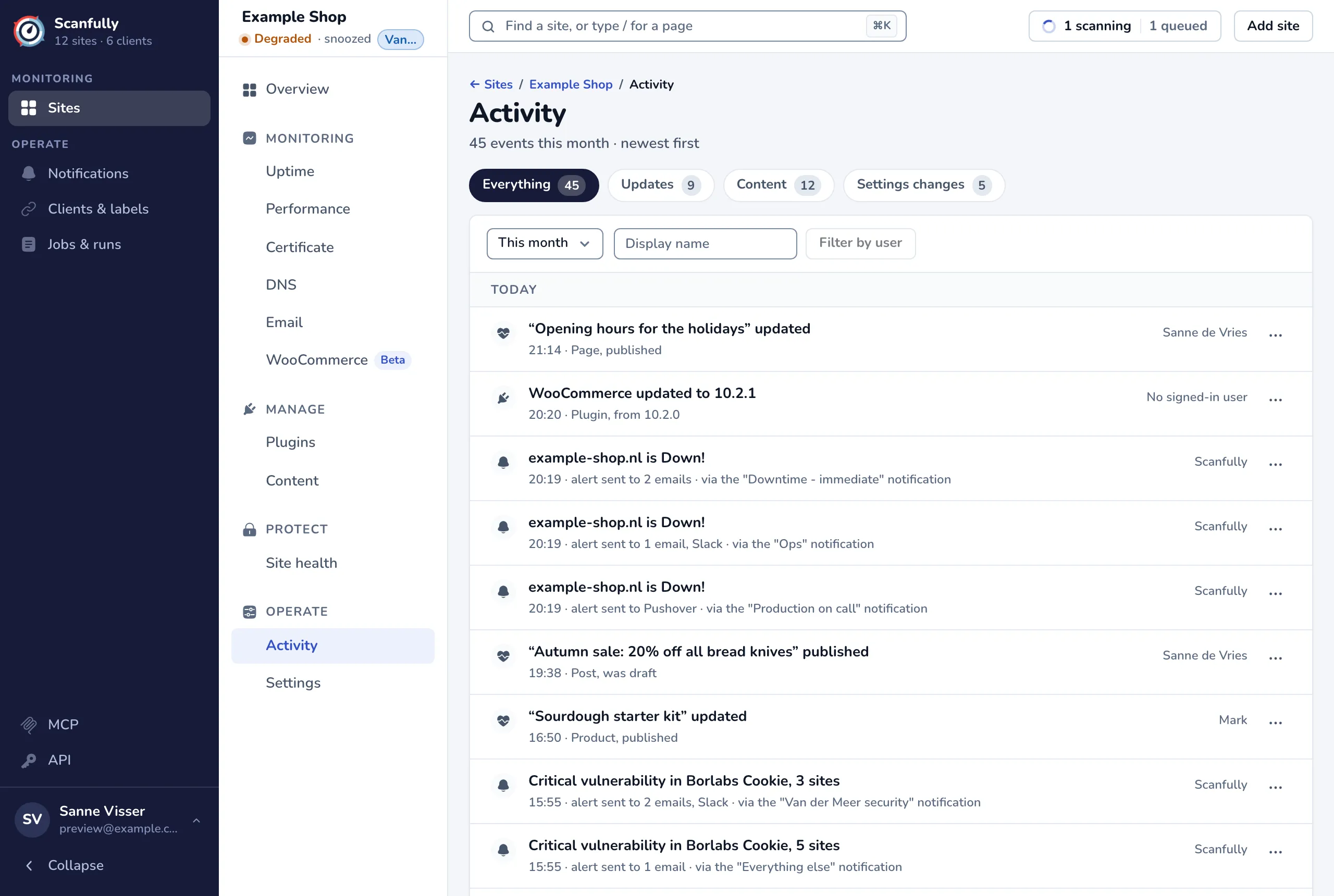Open Sites in the left sidebar
This screenshot has height=896, width=1334.
coord(109,108)
